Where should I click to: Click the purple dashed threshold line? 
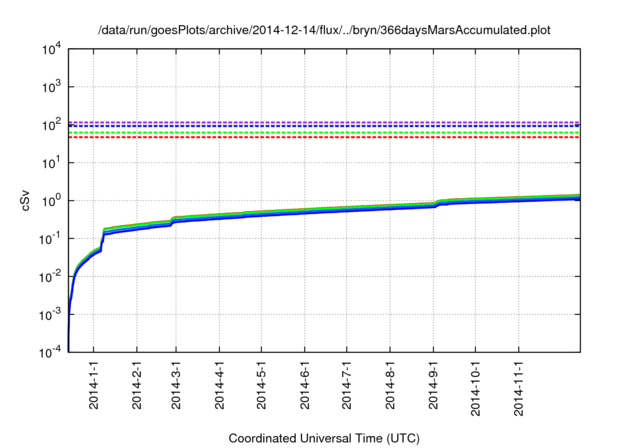[324, 122]
